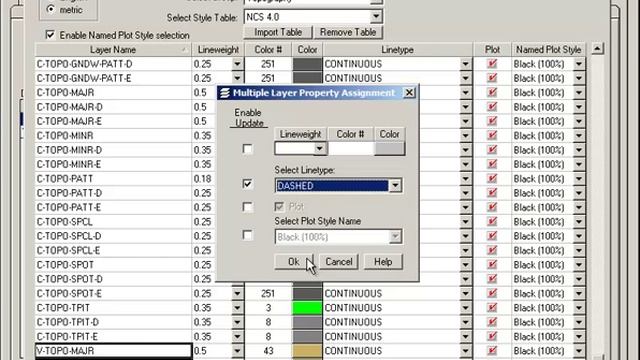
Task: Open linetype dropdown for V-TOPO-MAJR
Action: click(x=465, y=351)
